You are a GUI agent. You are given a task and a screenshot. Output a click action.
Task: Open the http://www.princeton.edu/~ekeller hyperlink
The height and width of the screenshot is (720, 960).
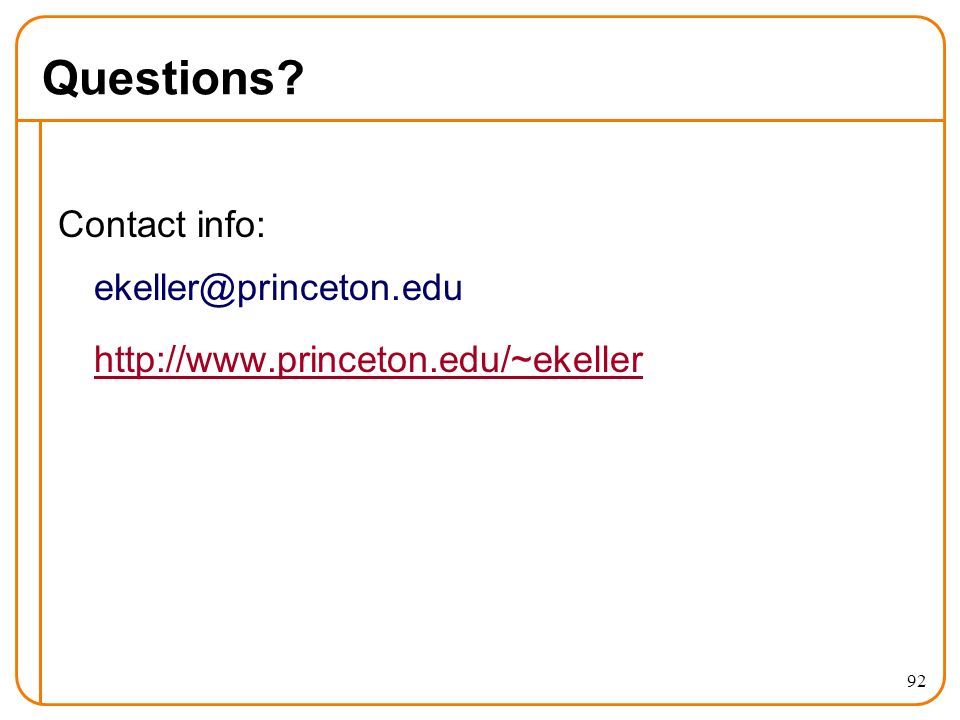[x=369, y=359]
